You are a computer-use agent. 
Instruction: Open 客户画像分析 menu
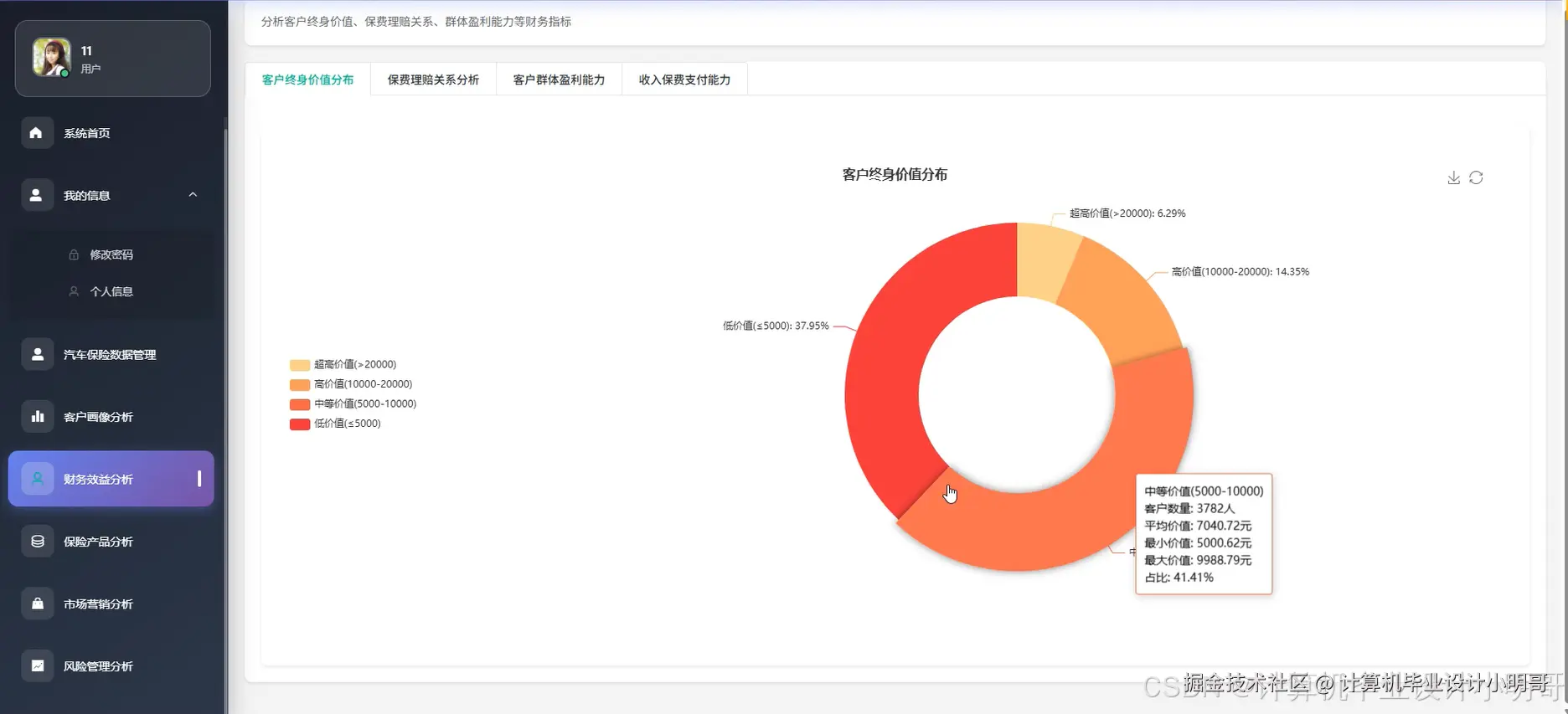pyautogui.click(x=111, y=416)
